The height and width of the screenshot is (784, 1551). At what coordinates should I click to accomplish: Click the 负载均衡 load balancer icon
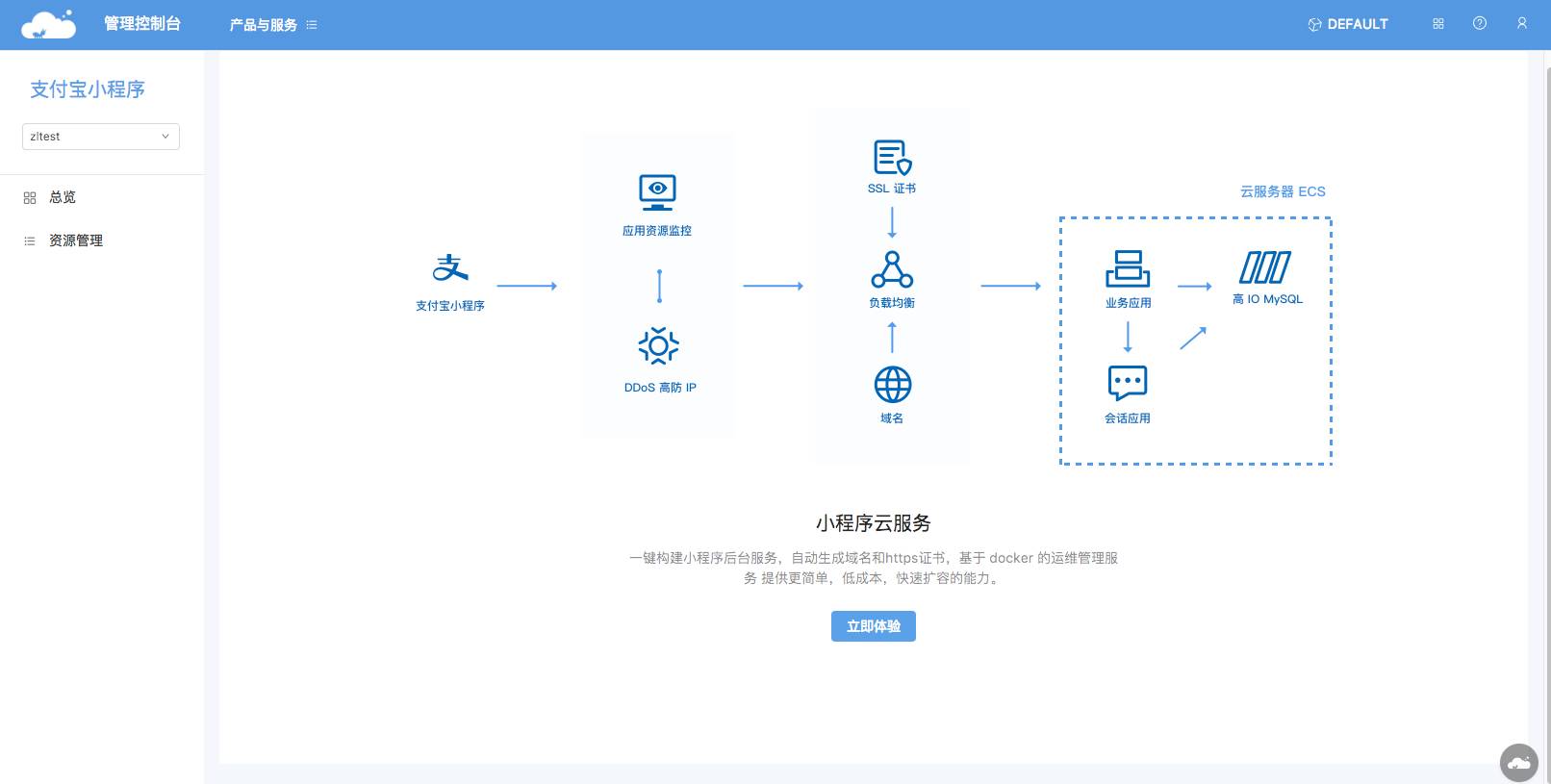[x=892, y=269]
